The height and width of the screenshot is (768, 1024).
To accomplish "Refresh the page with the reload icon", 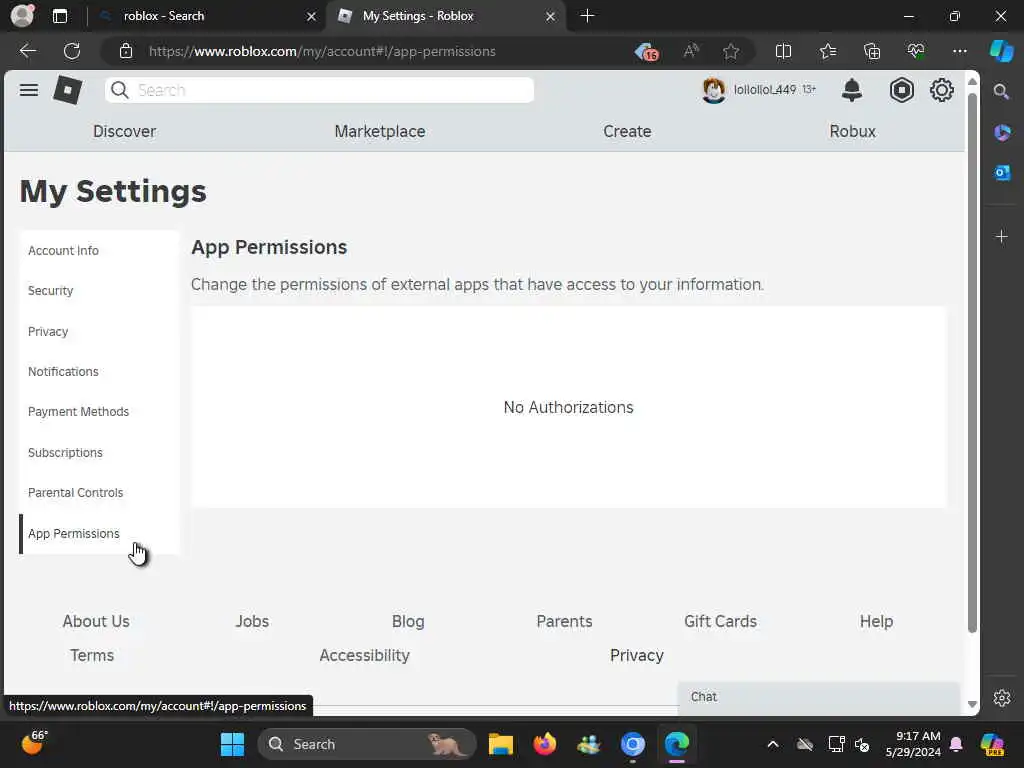I will point(72,51).
